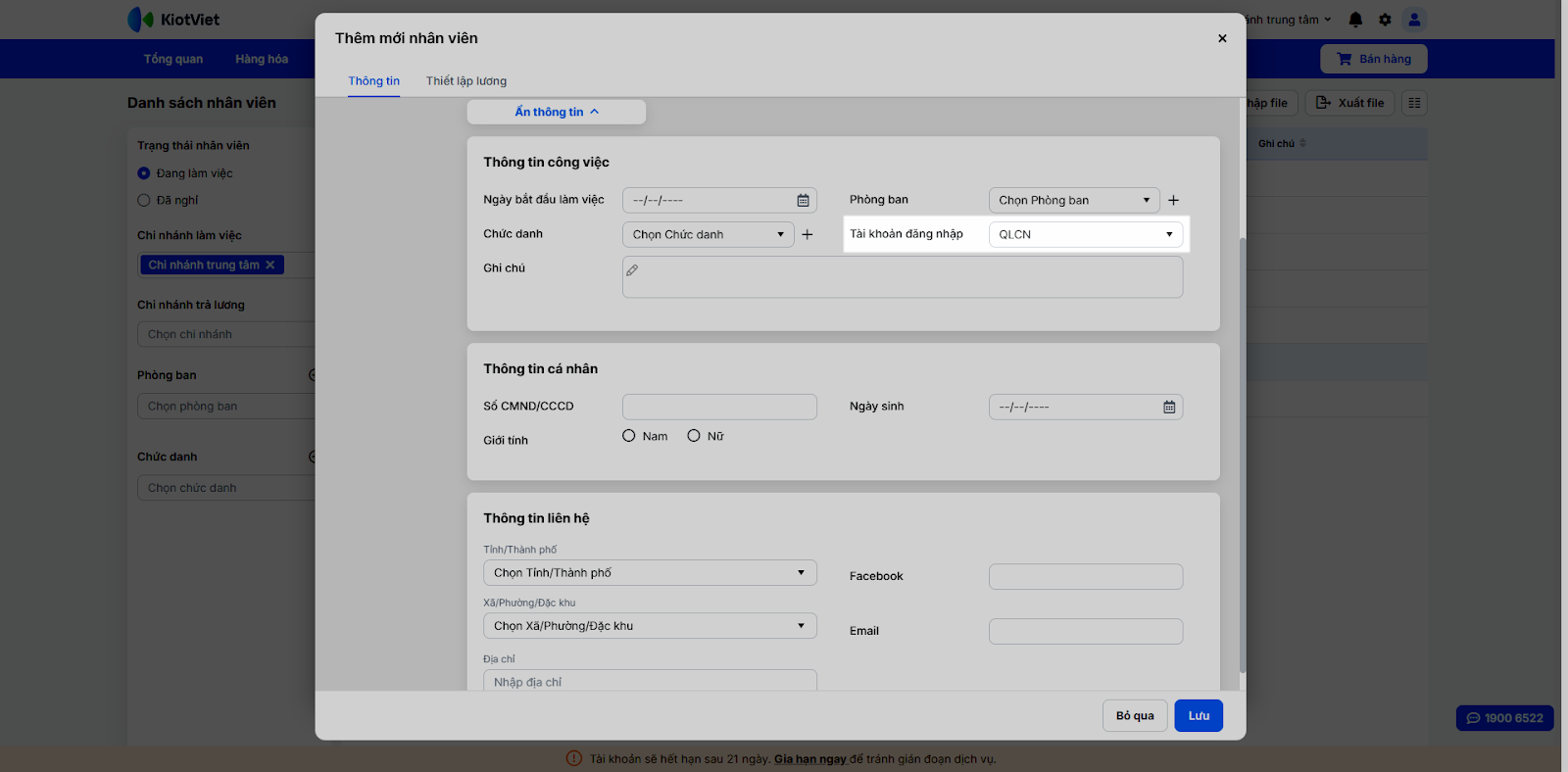Click the Bỏ qua button
This screenshot has height=772, width=1568.
[x=1135, y=716]
